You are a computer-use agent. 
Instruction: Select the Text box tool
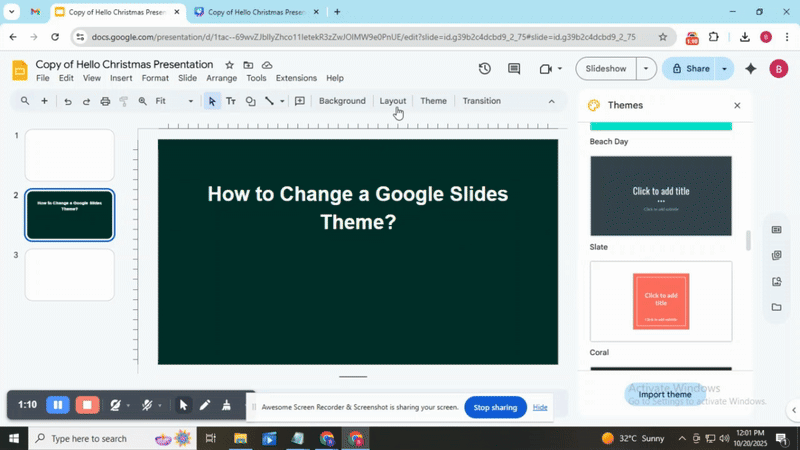click(231, 101)
